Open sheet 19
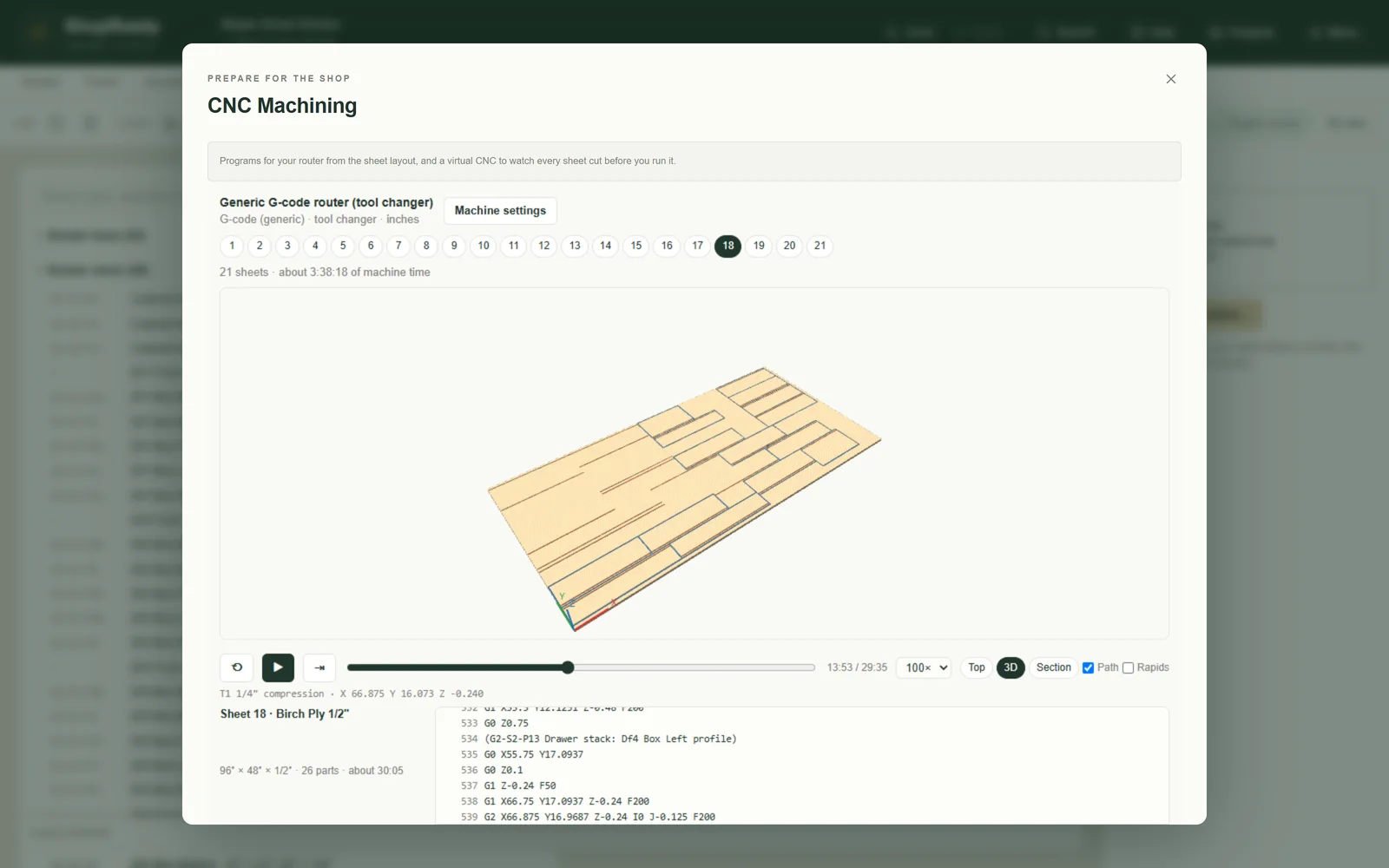Screen dimensions: 1389x868 click(759, 246)
